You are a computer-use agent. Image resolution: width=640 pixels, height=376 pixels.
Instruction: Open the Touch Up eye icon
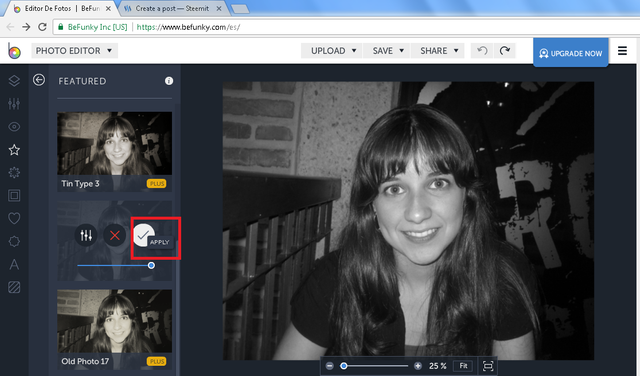pos(14,127)
